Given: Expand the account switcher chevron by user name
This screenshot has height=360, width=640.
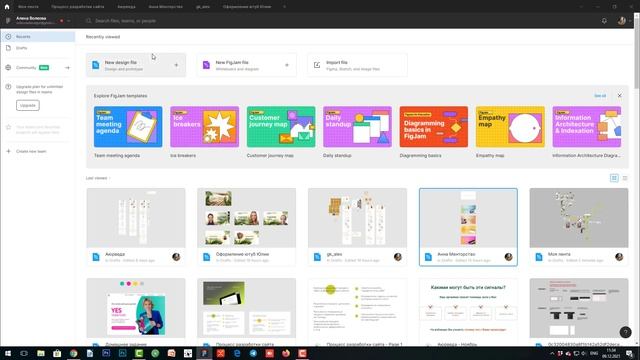Looking at the screenshot, I should point(69,20).
